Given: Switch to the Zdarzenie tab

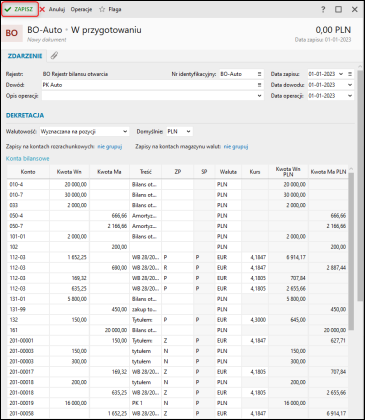Looking at the screenshot, I should 25,56.
